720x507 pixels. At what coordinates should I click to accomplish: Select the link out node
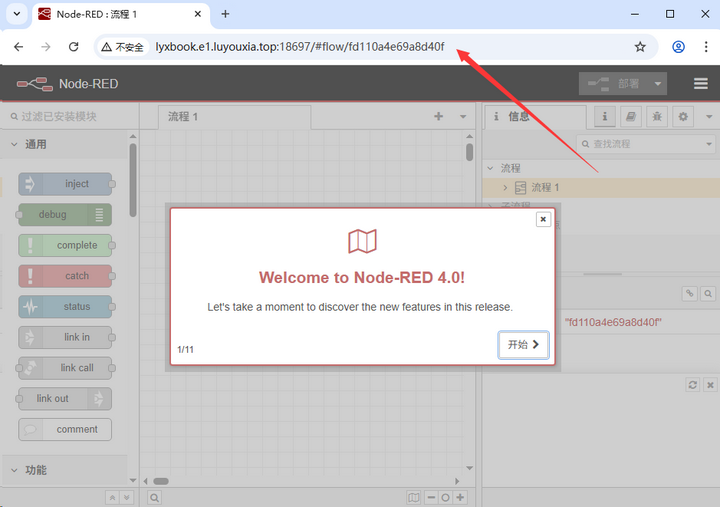[66, 399]
